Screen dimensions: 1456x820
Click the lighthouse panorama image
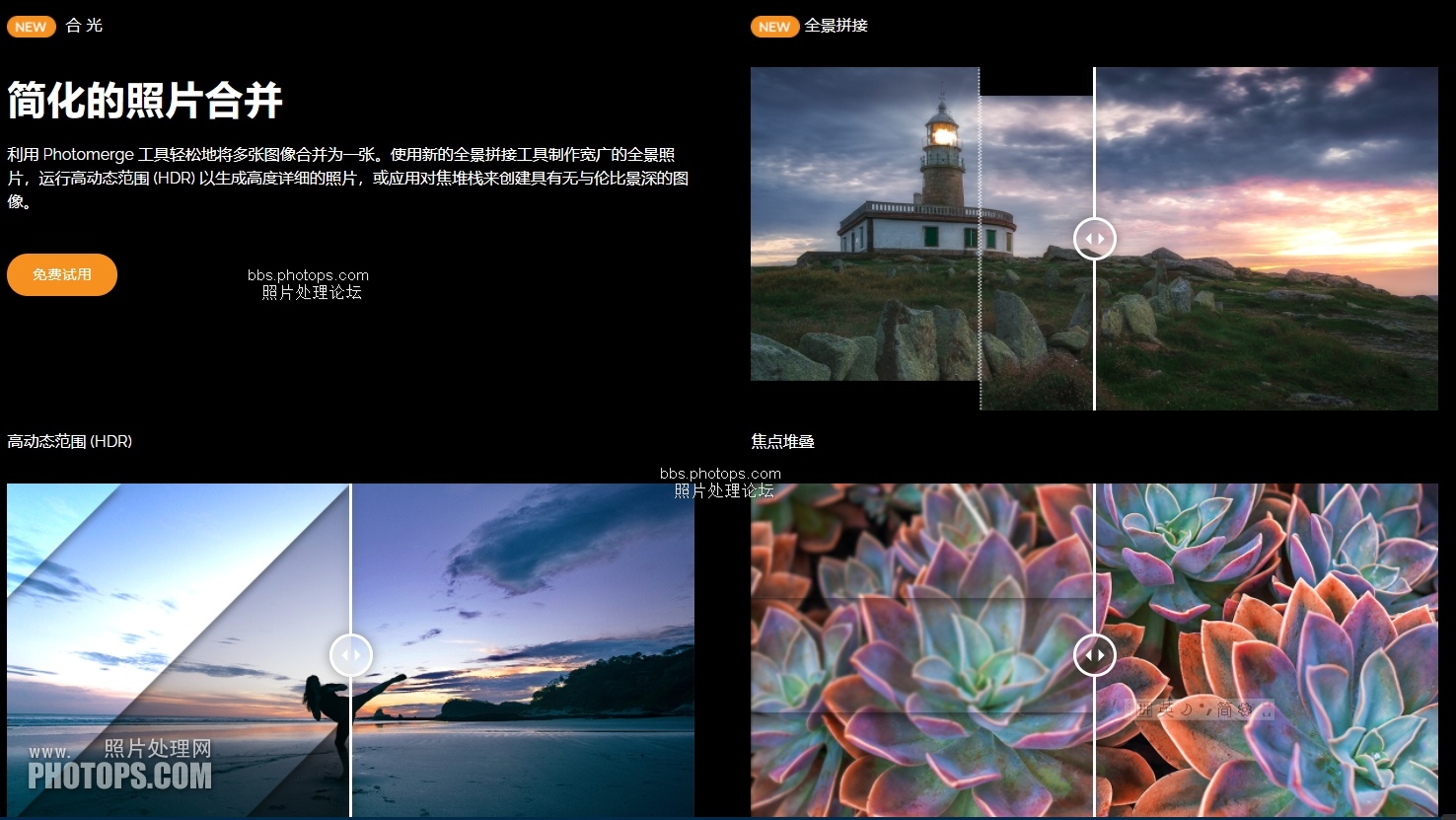[1094, 238]
